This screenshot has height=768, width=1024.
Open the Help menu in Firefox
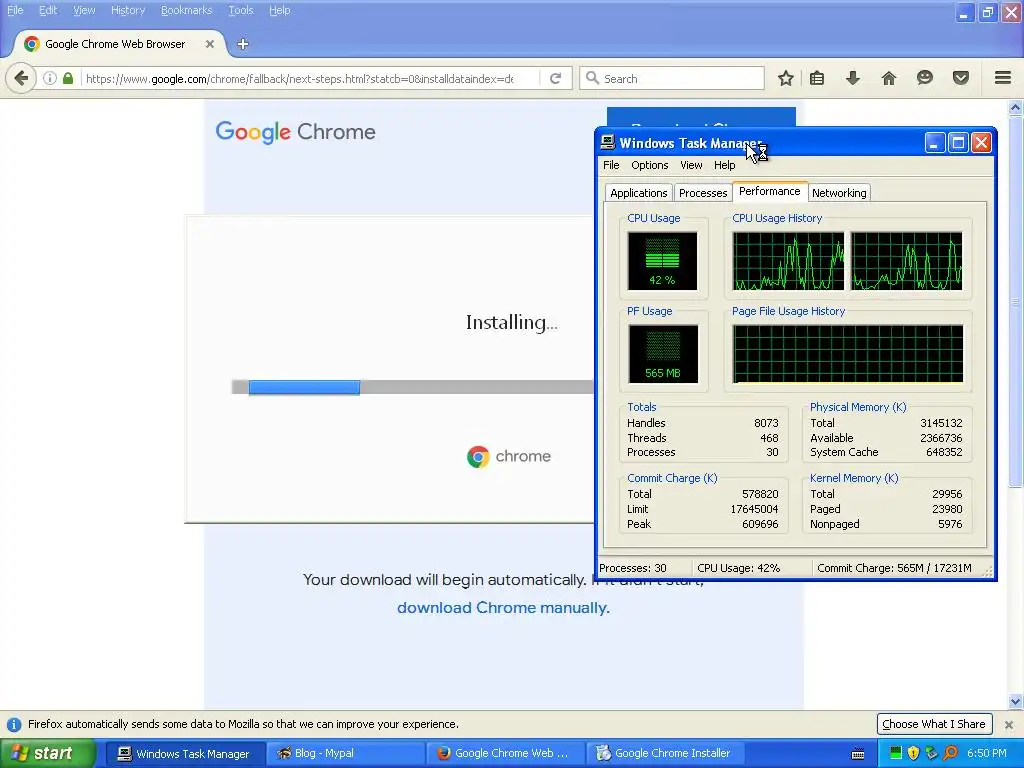[280, 10]
